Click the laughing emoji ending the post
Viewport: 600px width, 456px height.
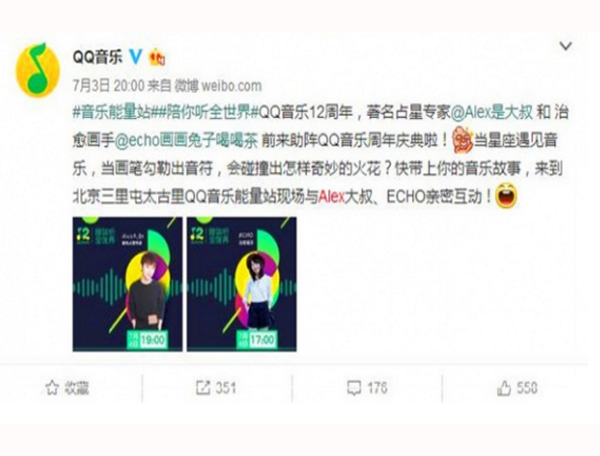click(506, 196)
